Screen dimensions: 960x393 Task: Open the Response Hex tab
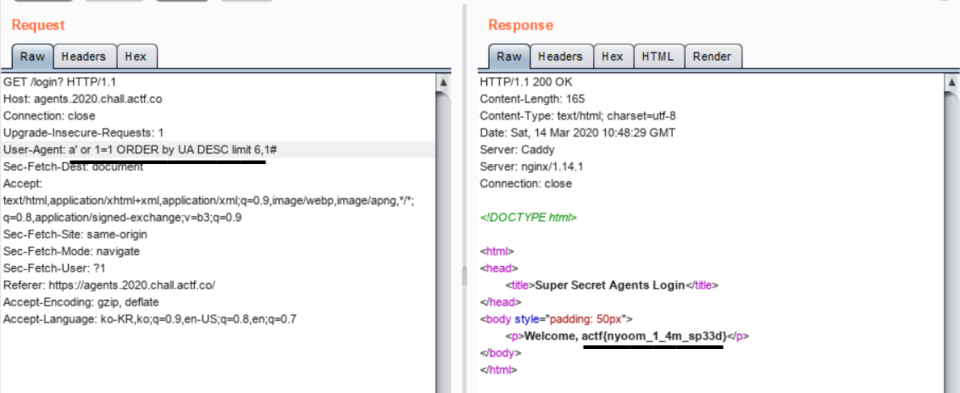tap(612, 56)
